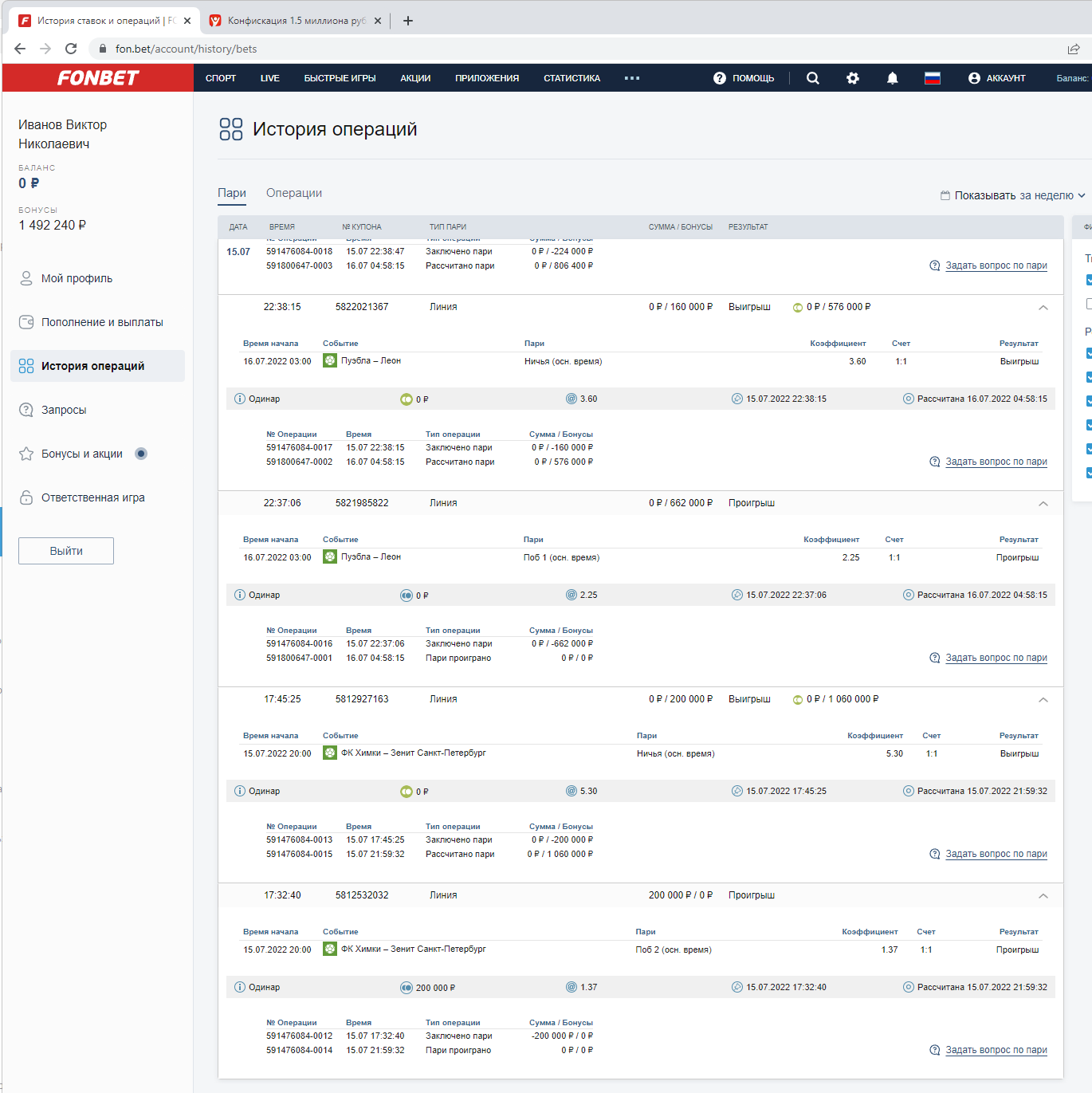The height and width of the screenshot is (1093, 1092).
Task: Click the share icon in address bar
Action: [x=1074, y=49]
